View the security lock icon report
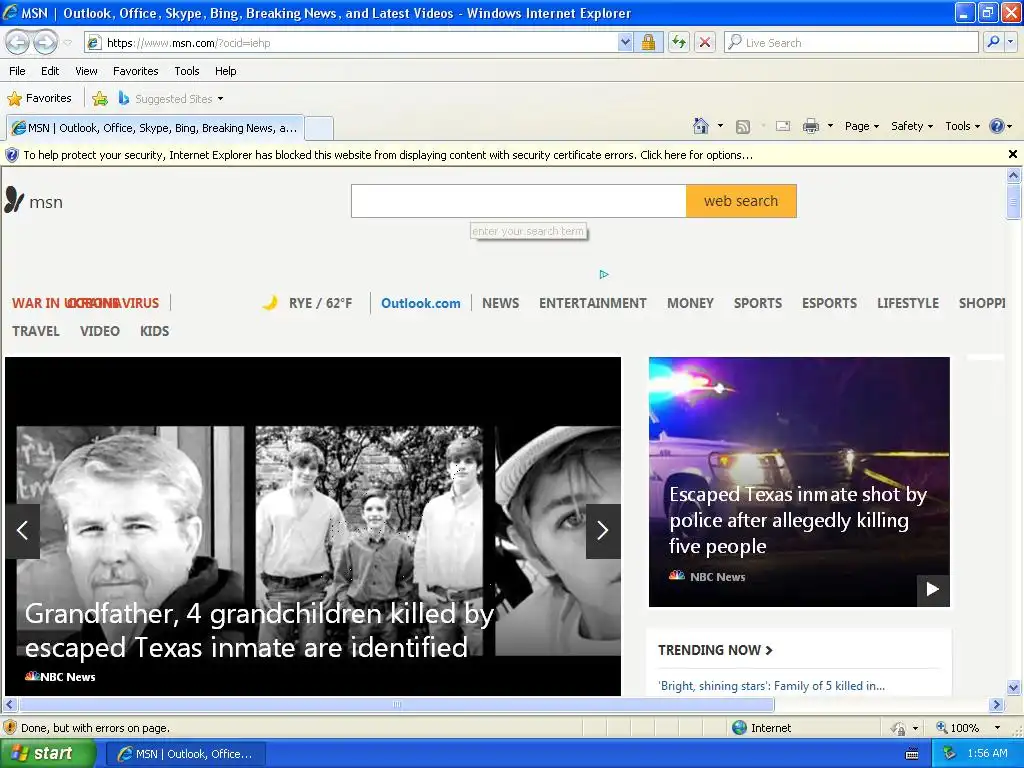The width and height of the screenshot is (1024, 768). [648, 43]
